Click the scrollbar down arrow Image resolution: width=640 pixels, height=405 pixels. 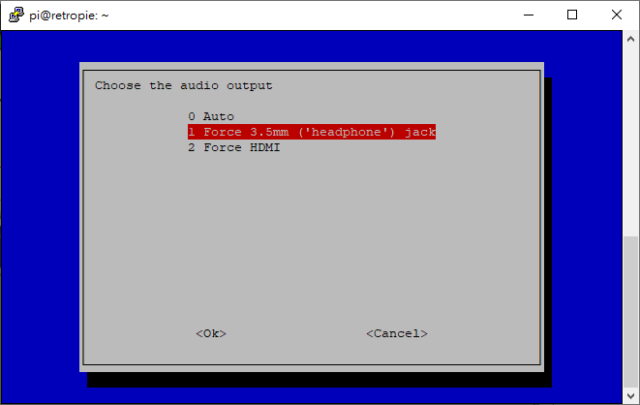[x=631, y=396]
